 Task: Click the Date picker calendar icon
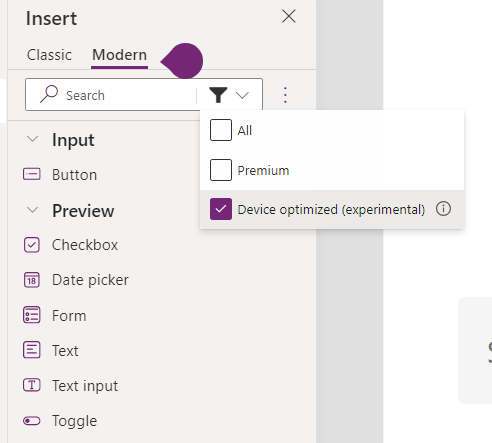tap(32, 280)
